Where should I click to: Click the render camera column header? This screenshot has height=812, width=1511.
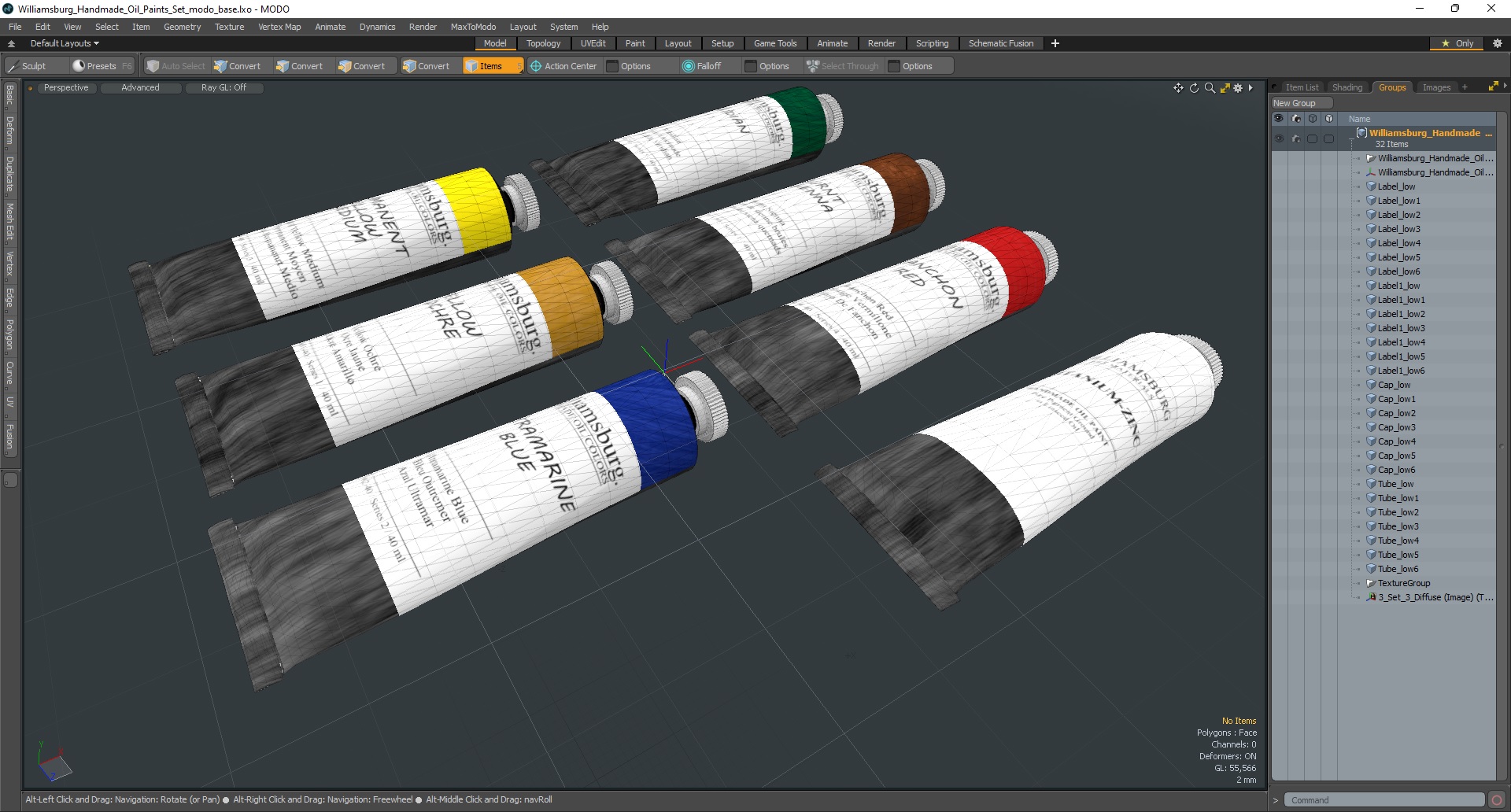[1296, 119]
